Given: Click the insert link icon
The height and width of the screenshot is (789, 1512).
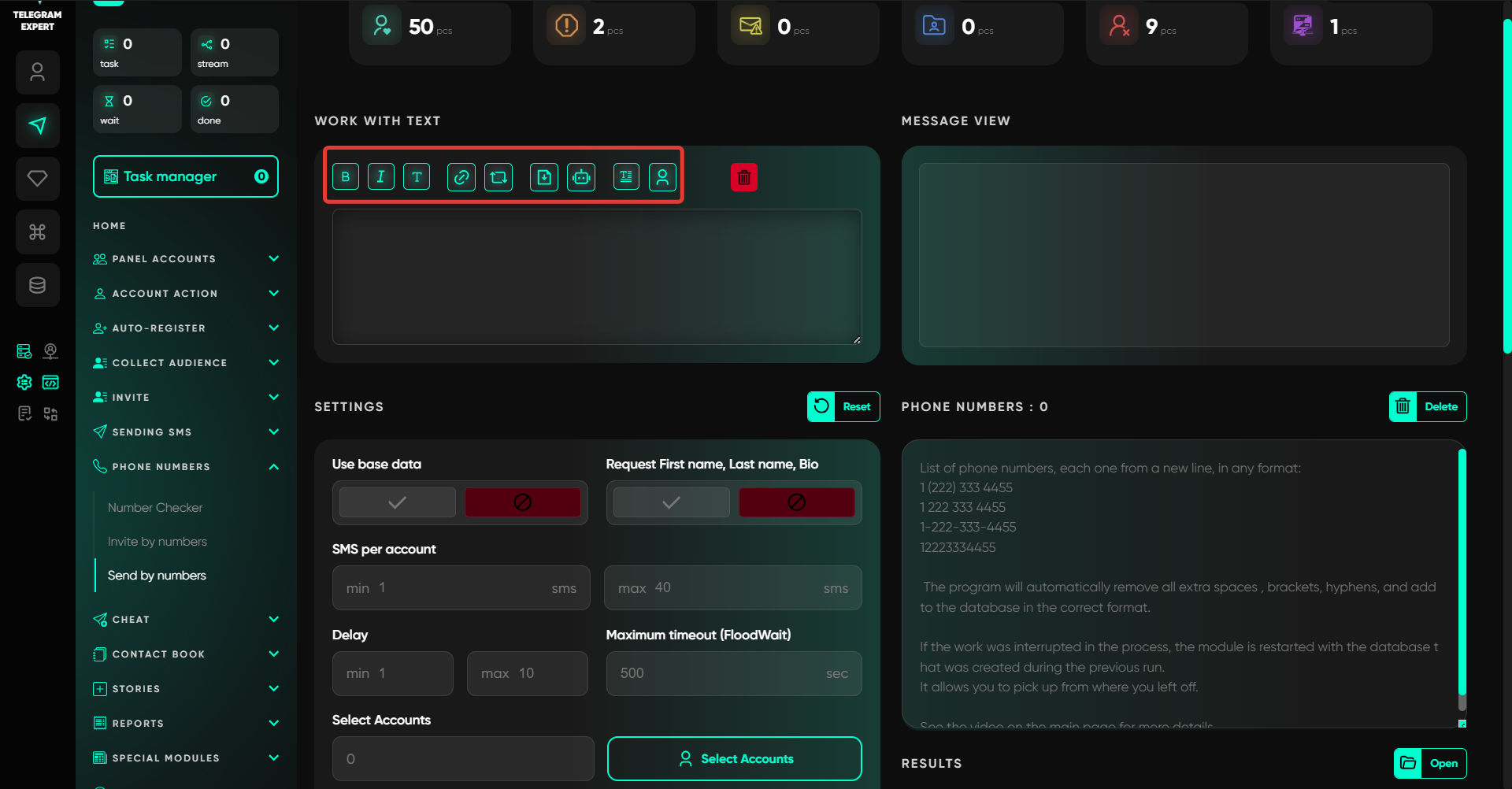Looking at the screenshot, I should click(x=461, y=177).
